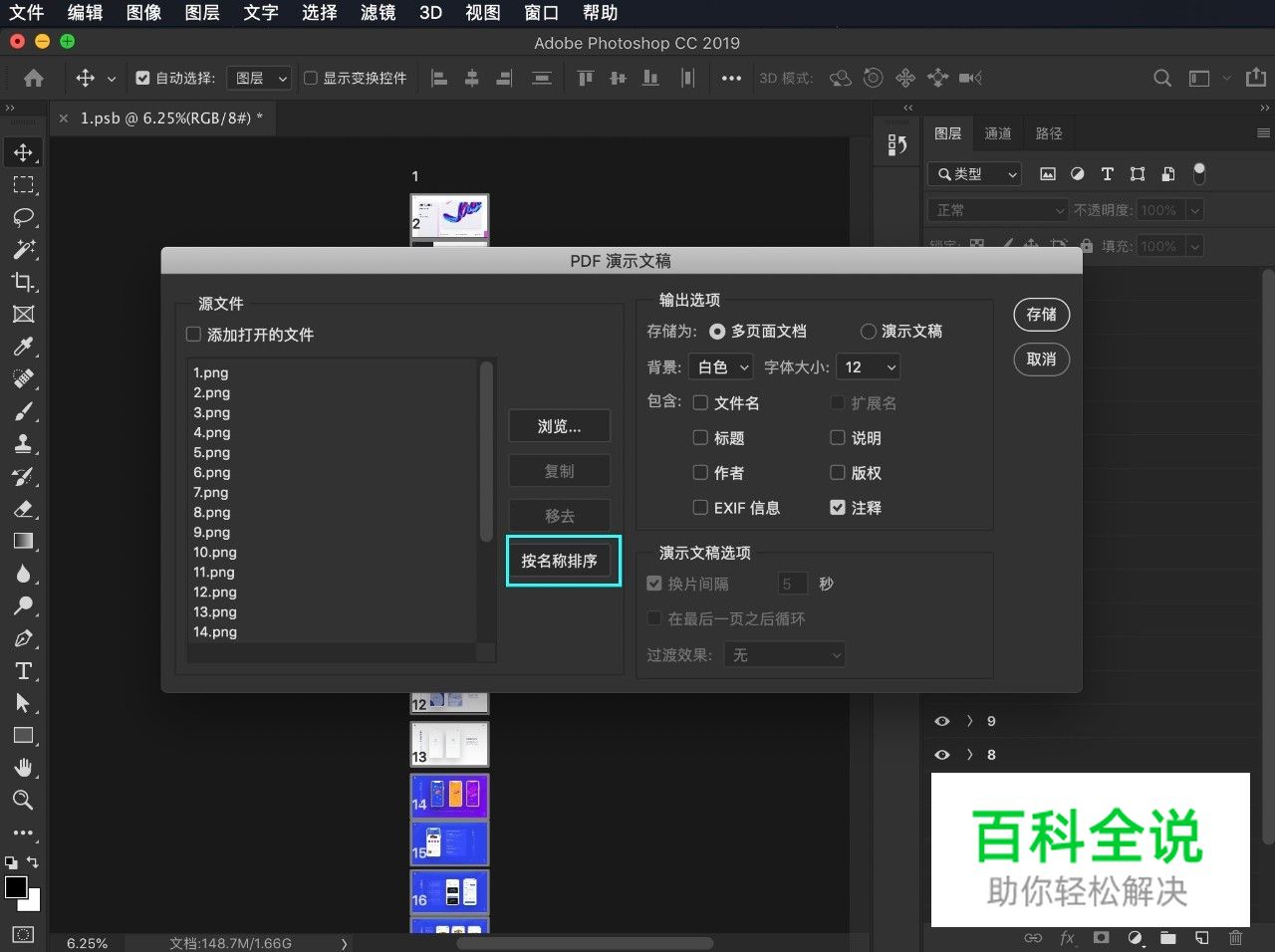Select the Horizontal Type tool
This screenshot has width=1275, height=952.
pyautogui.click(x=24, y=670)
